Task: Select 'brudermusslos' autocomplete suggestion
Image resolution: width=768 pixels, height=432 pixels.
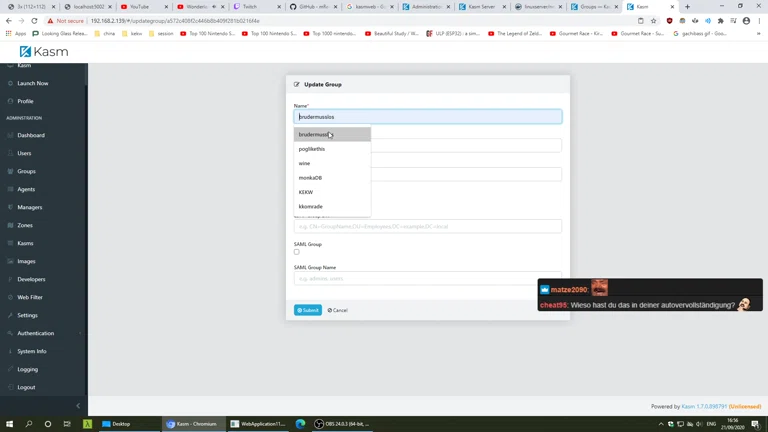Action: point(332,134)
